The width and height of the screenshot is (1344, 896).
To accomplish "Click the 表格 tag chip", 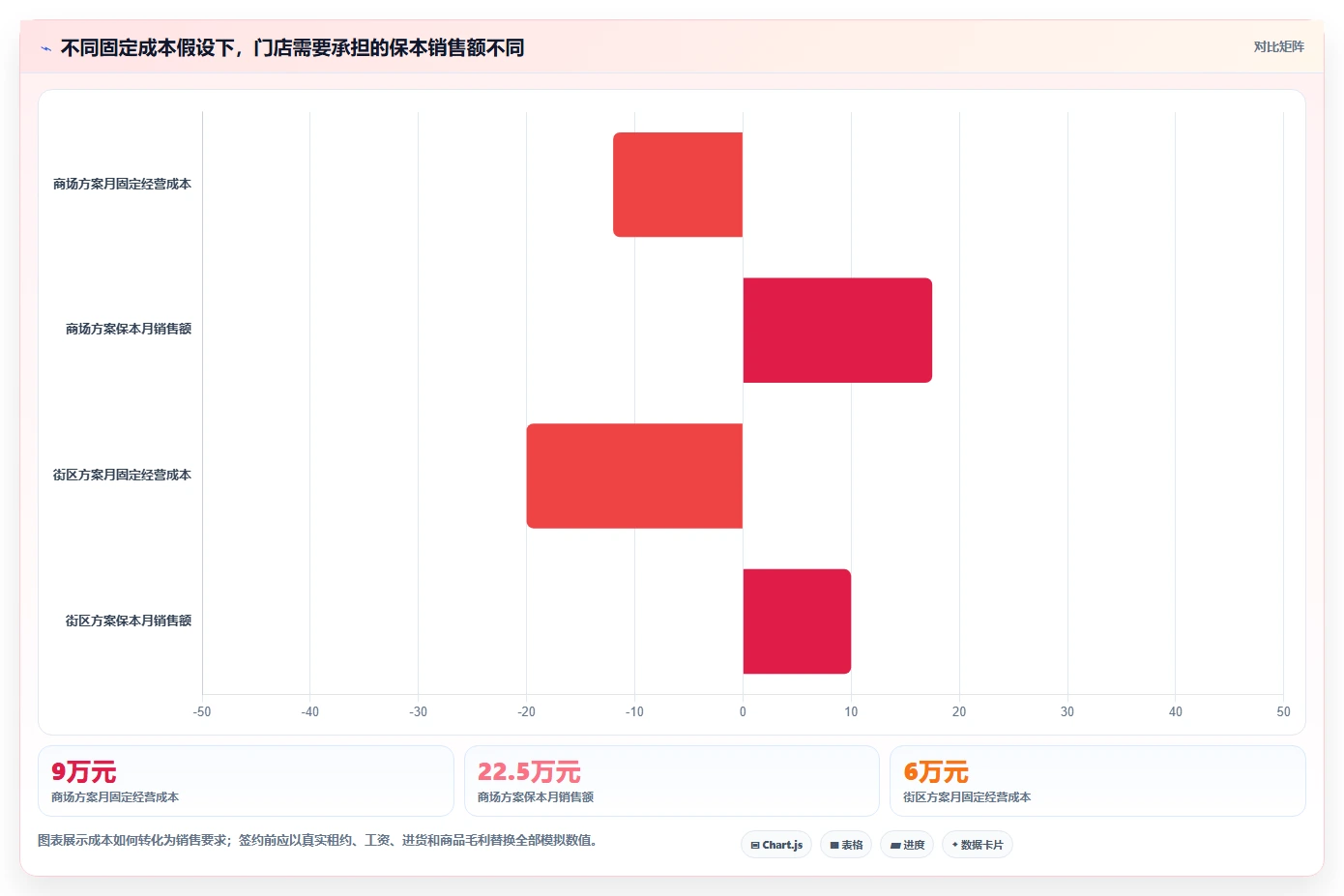I will 846,845.
